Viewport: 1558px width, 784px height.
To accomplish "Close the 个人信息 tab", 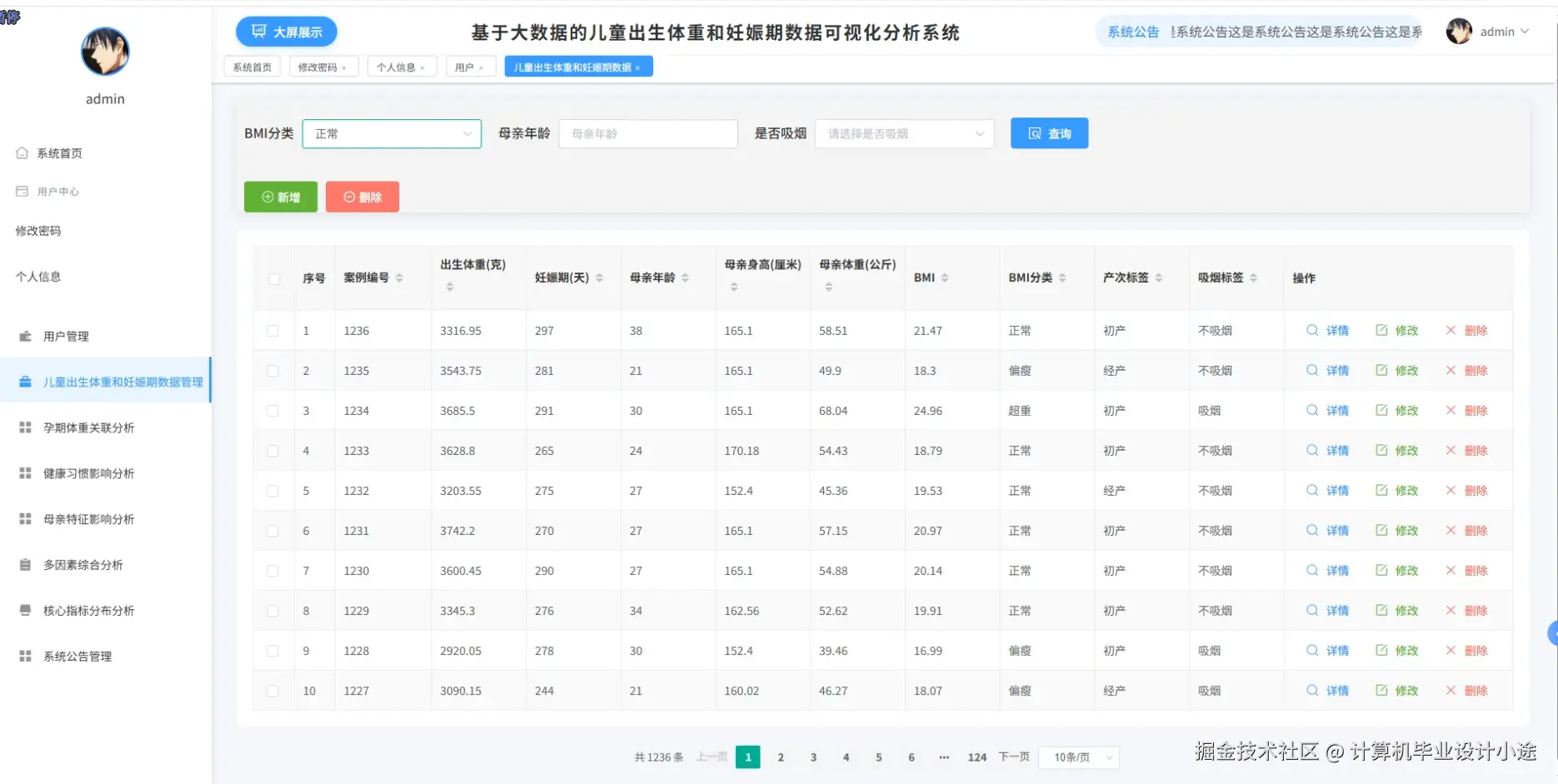I will [423, 67].
